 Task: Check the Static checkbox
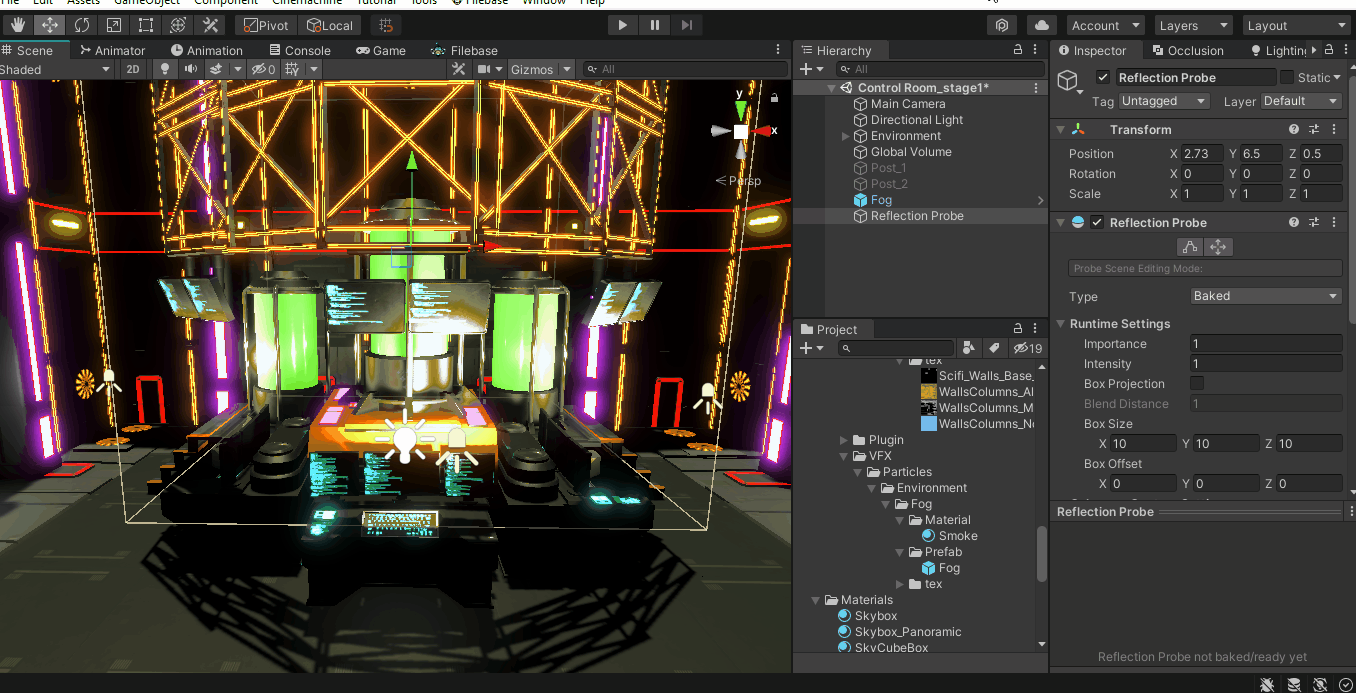tap(1286, 77)
